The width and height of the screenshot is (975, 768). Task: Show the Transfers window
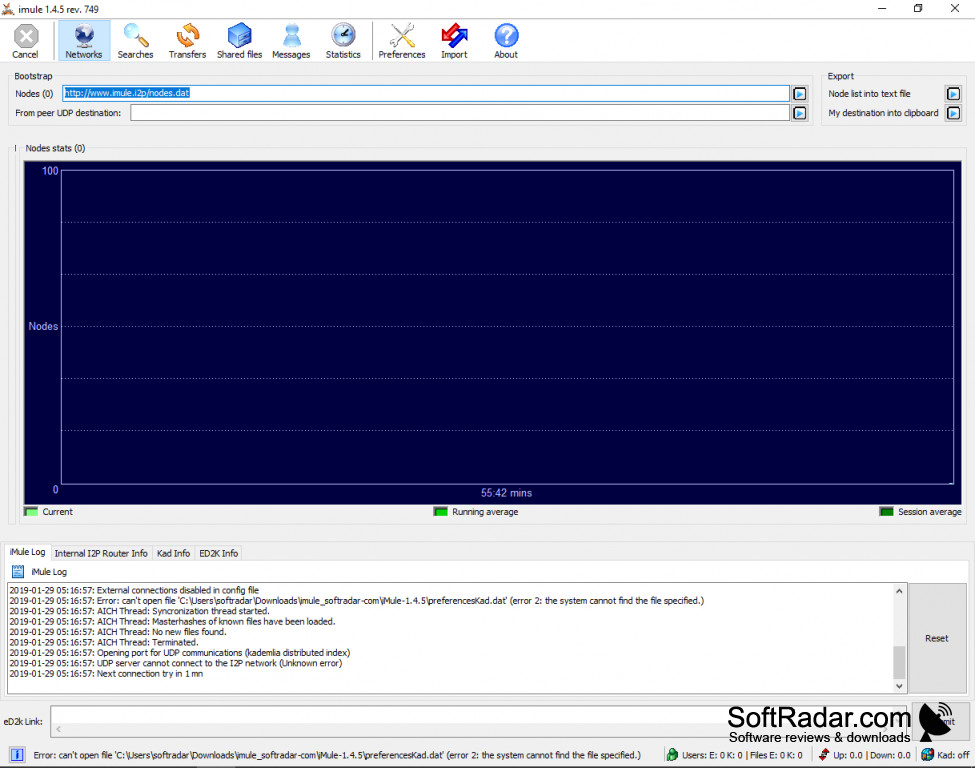pos(187,41)
